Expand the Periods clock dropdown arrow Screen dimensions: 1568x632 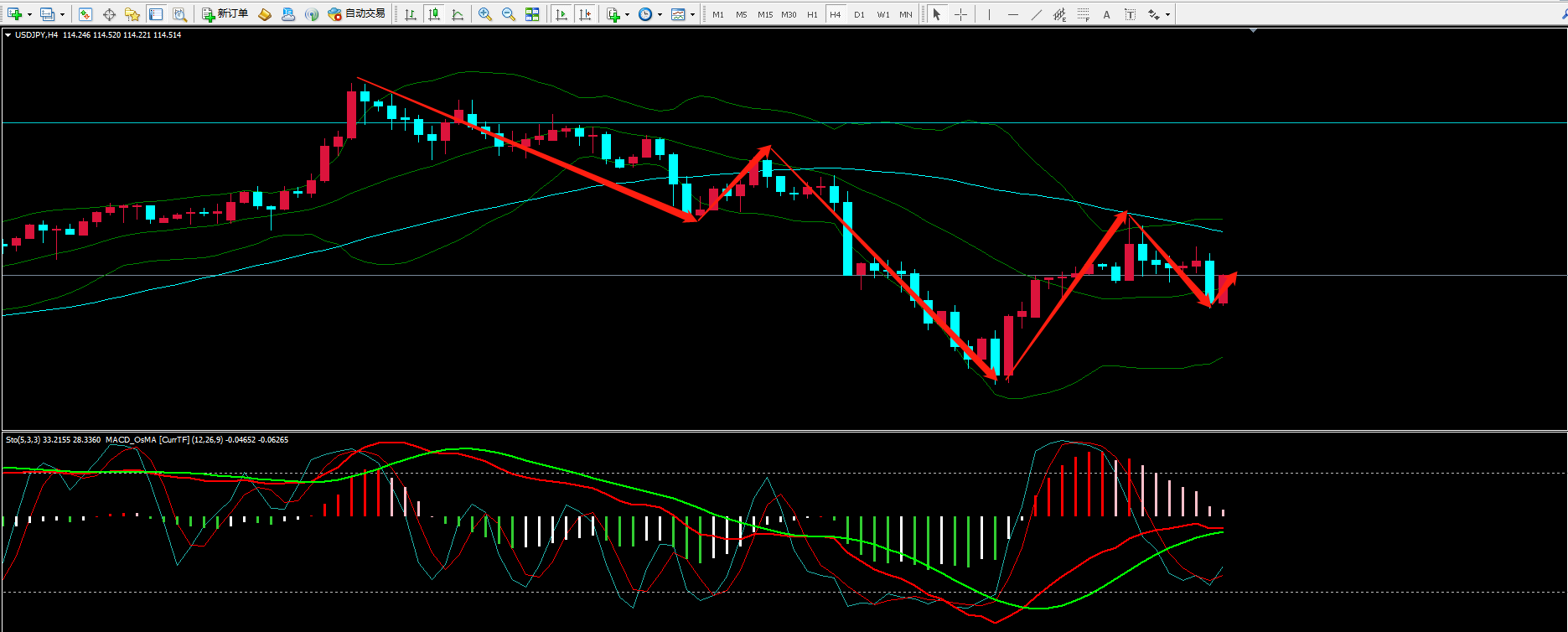tap(660, 14)
